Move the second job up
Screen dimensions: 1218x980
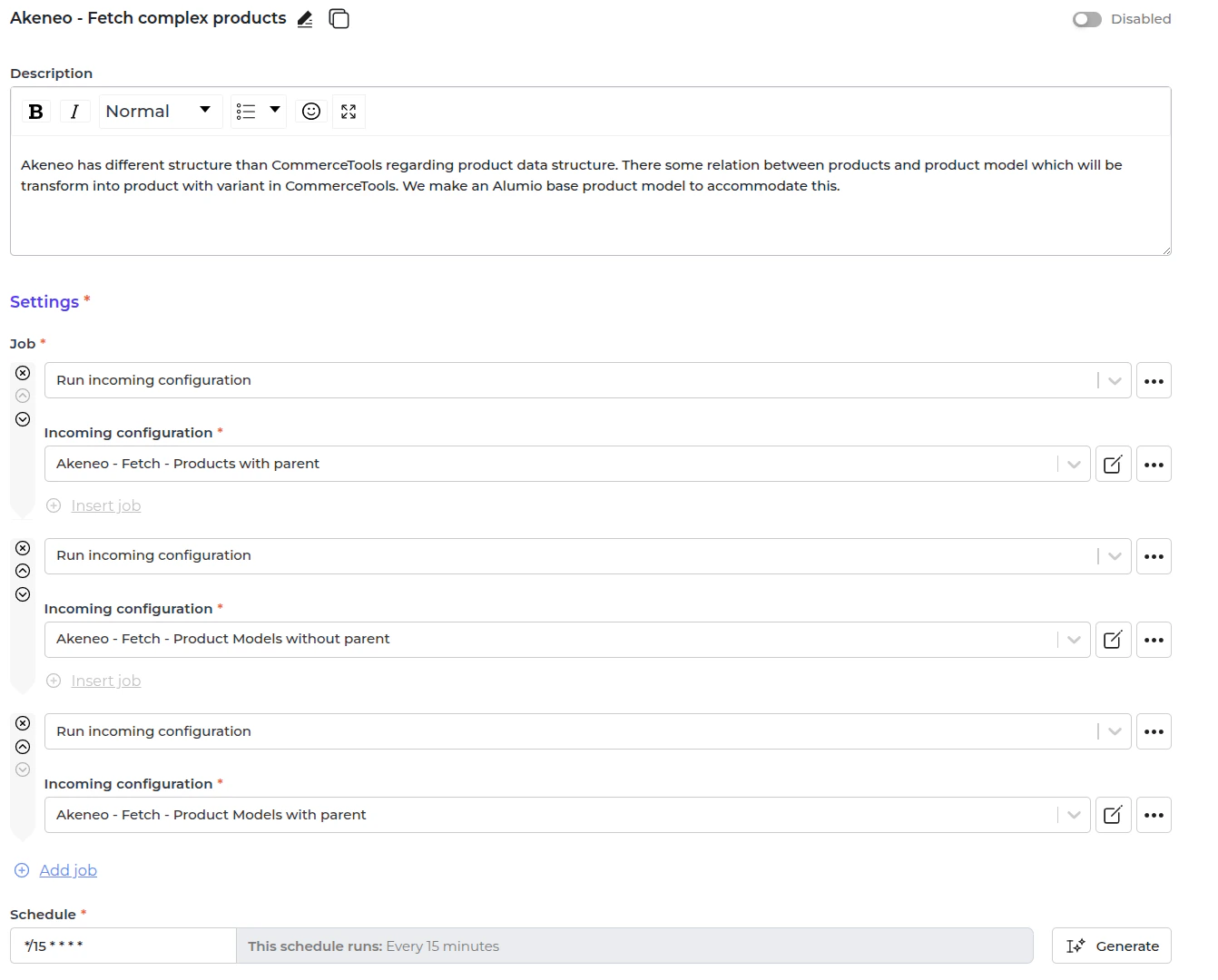click(23, 571)
